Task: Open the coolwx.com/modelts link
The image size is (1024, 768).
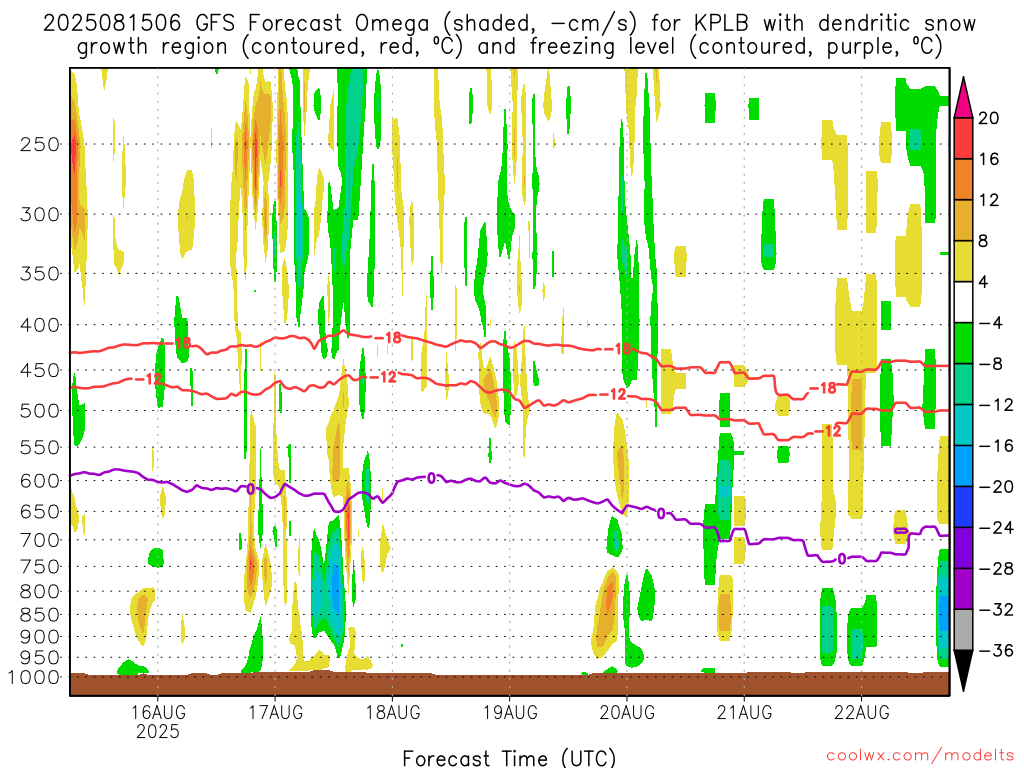Action: coord(920,756)
